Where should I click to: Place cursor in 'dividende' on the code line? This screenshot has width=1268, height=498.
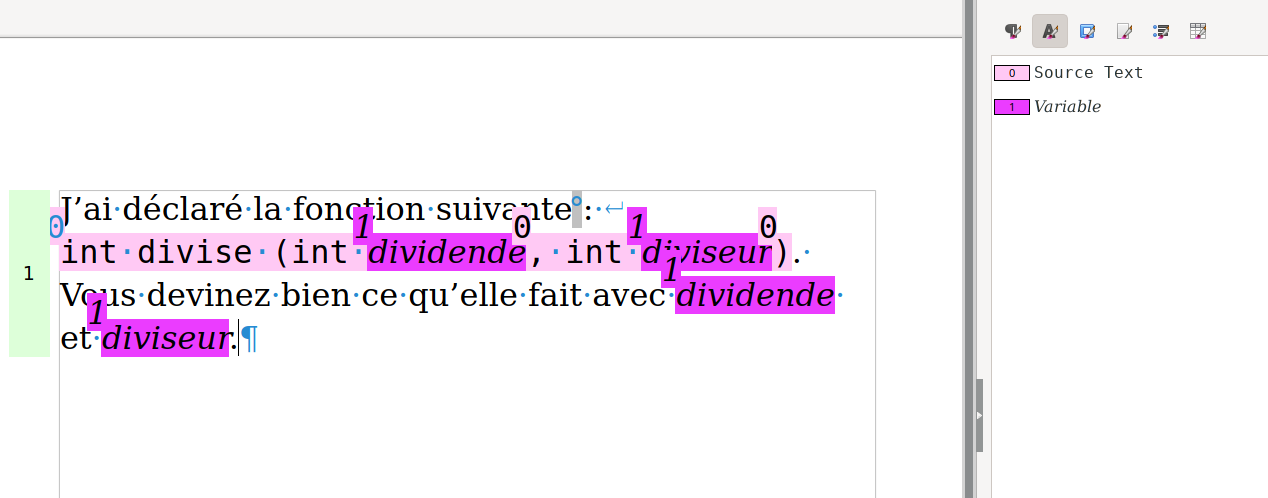[446, 254]
